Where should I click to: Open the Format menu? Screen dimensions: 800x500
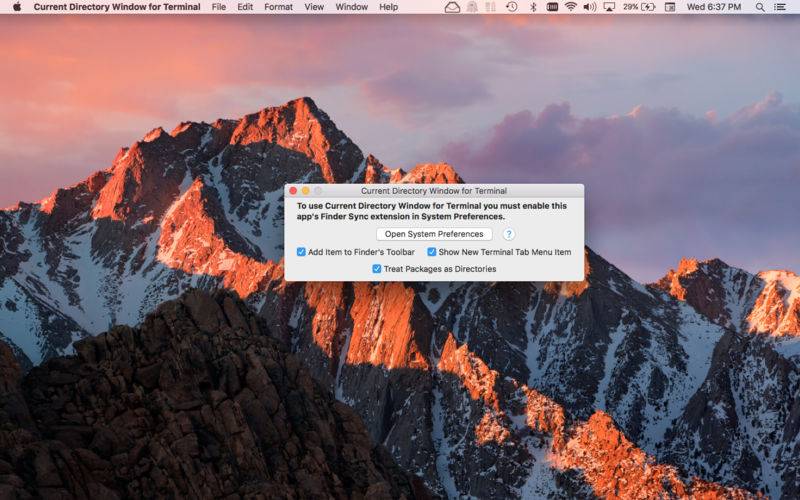click(279, 7)
